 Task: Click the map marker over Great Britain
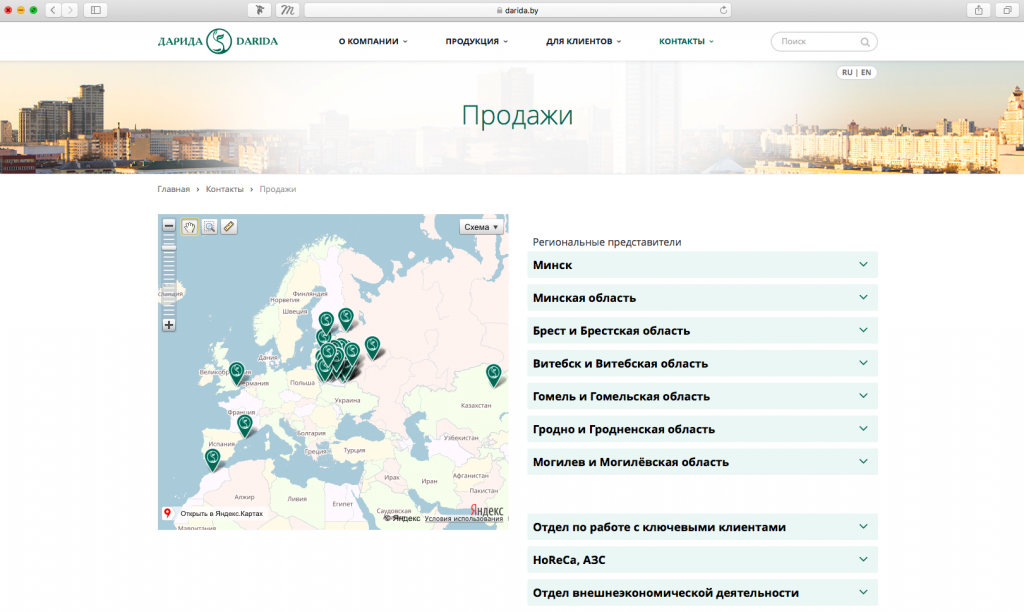tap(236, 374)
